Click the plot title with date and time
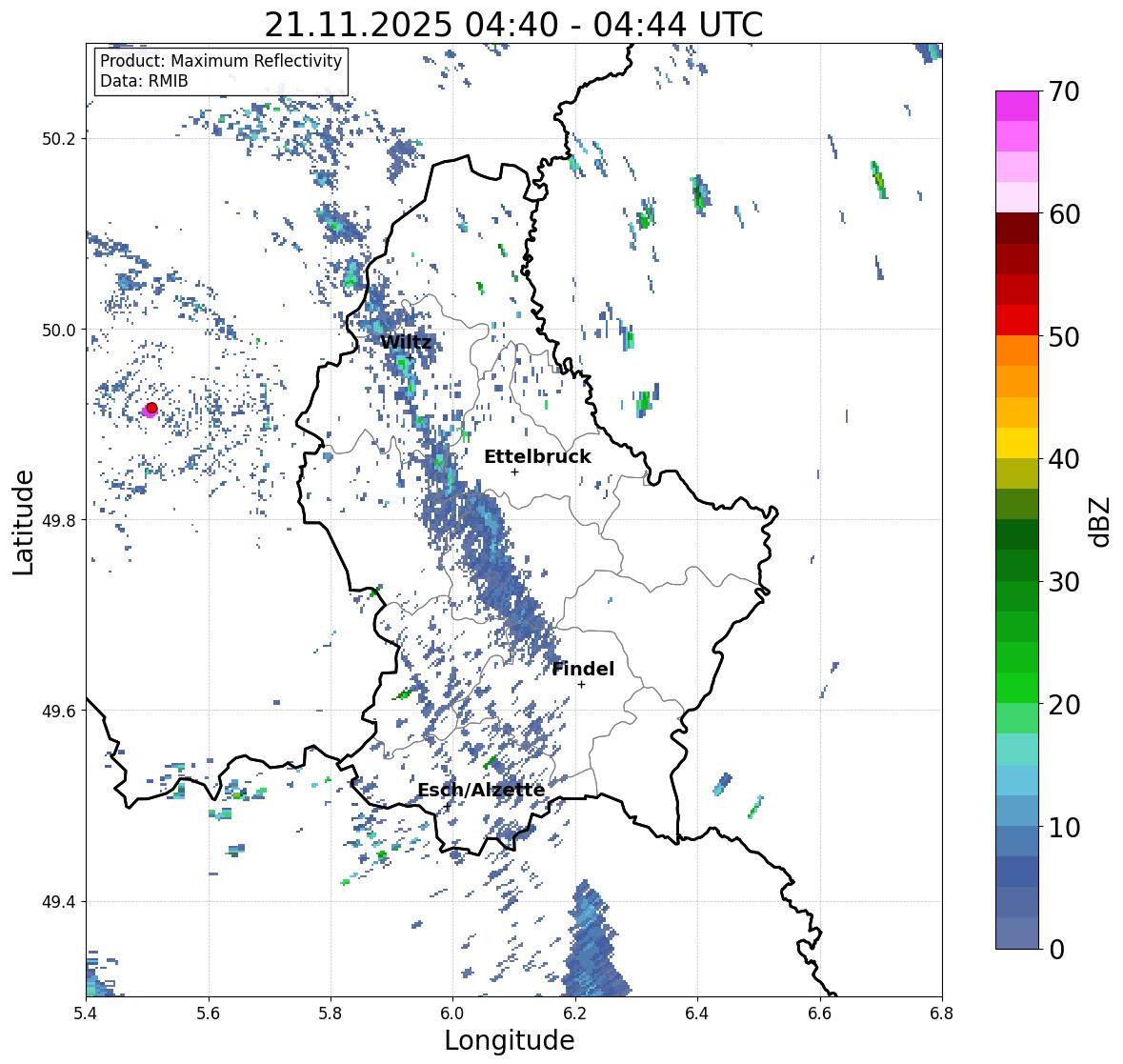Image resolution: width=1123 pixels, height=1064 pixels. 513,25
